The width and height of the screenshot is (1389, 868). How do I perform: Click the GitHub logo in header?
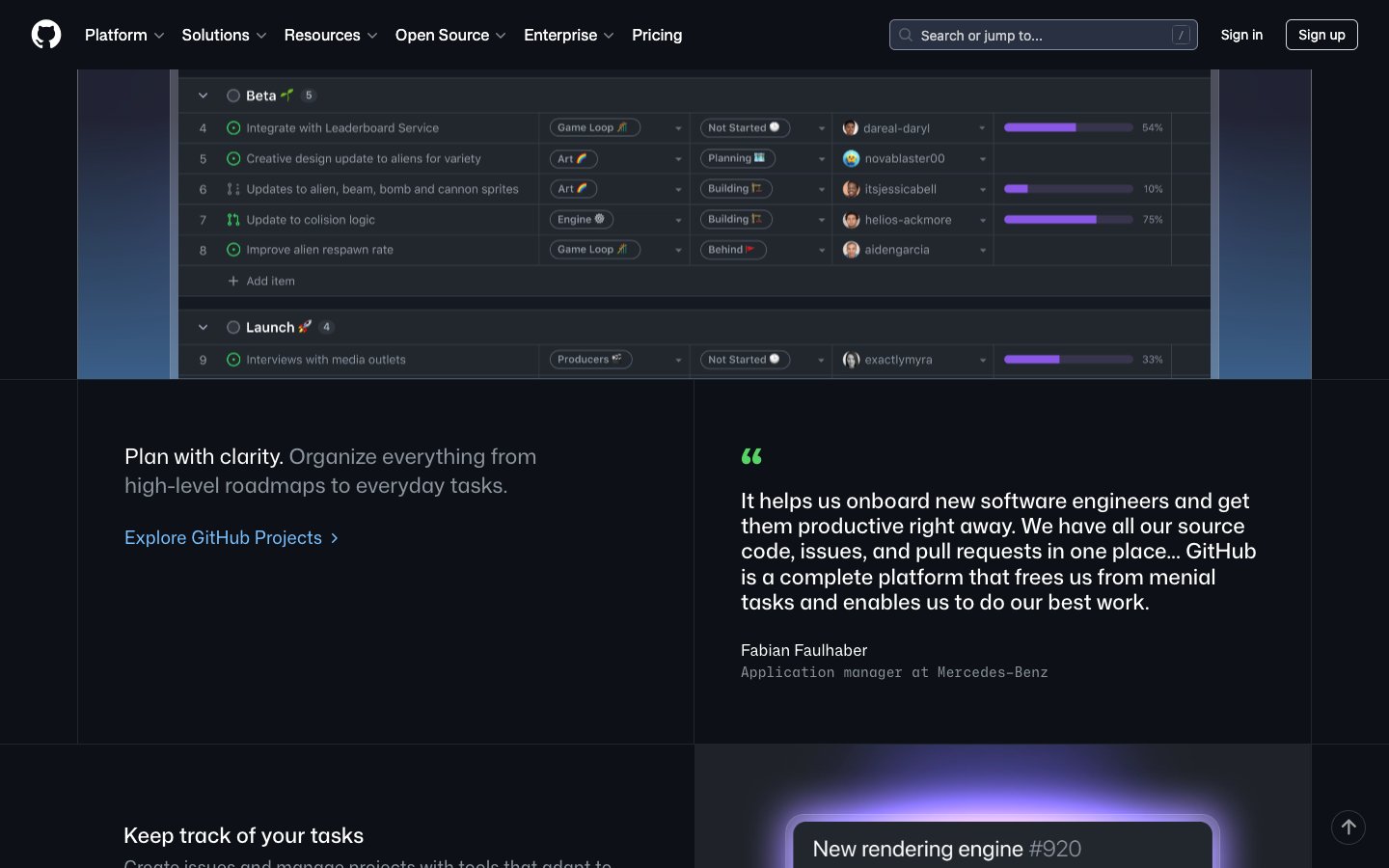pos(46,35)
